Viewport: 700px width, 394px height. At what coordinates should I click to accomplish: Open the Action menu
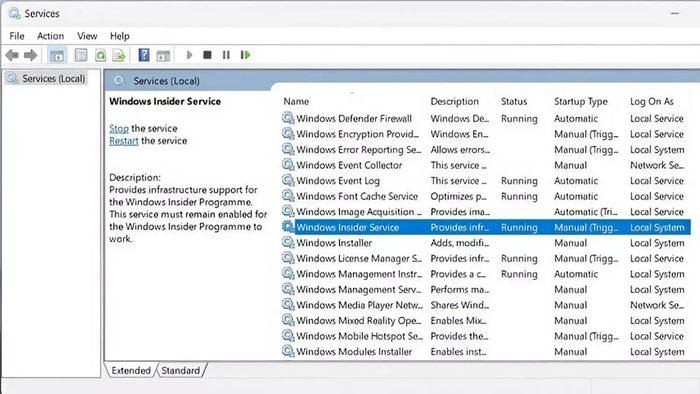pos(50,36)
